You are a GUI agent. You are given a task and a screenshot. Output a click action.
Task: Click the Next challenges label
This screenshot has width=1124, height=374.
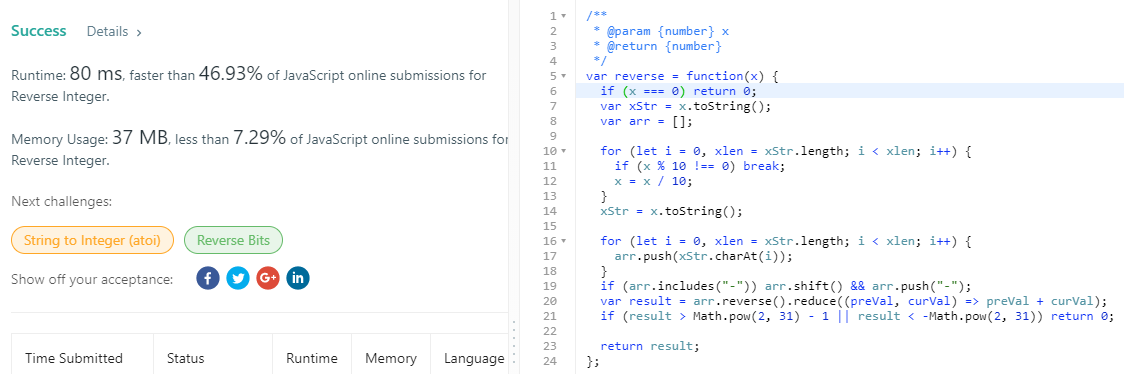[62, 201]
